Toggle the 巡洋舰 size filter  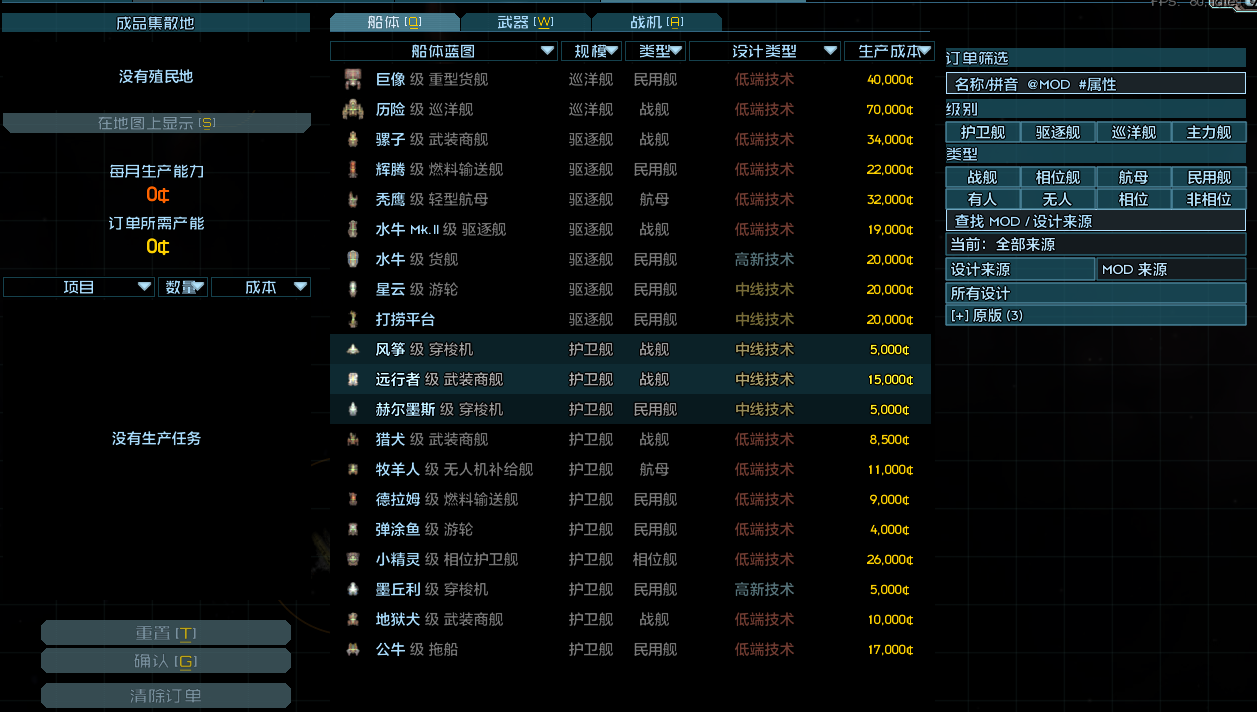tap(1133, 131)
